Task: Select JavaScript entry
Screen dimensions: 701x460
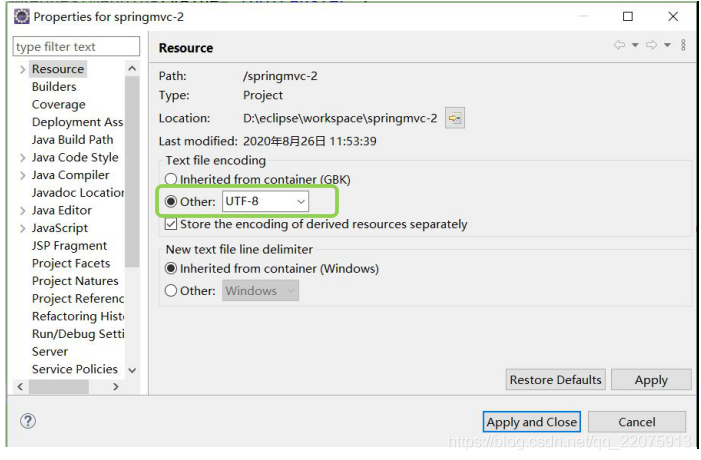Action: coord(60,228)
